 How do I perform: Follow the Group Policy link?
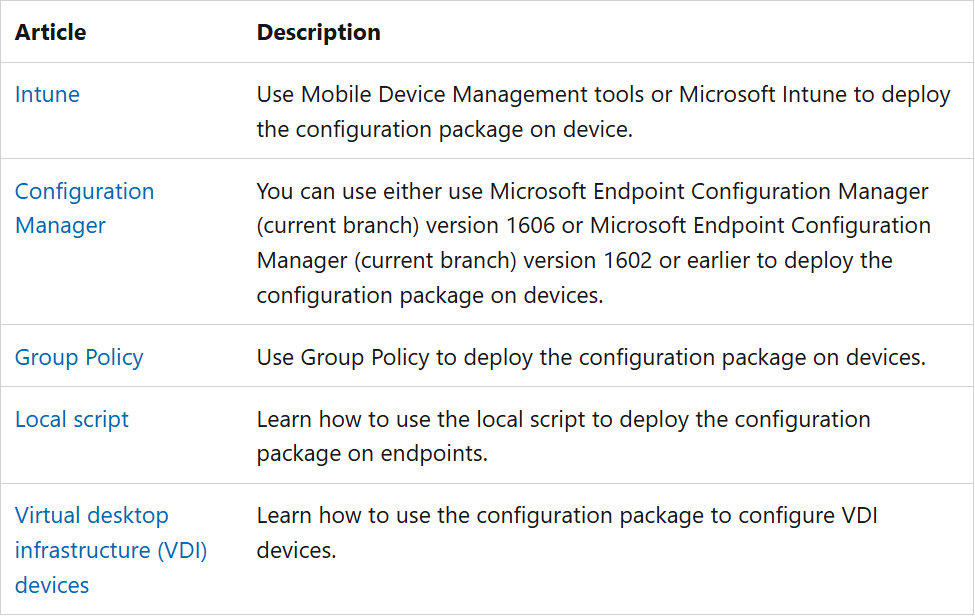(x=79, y=357)
